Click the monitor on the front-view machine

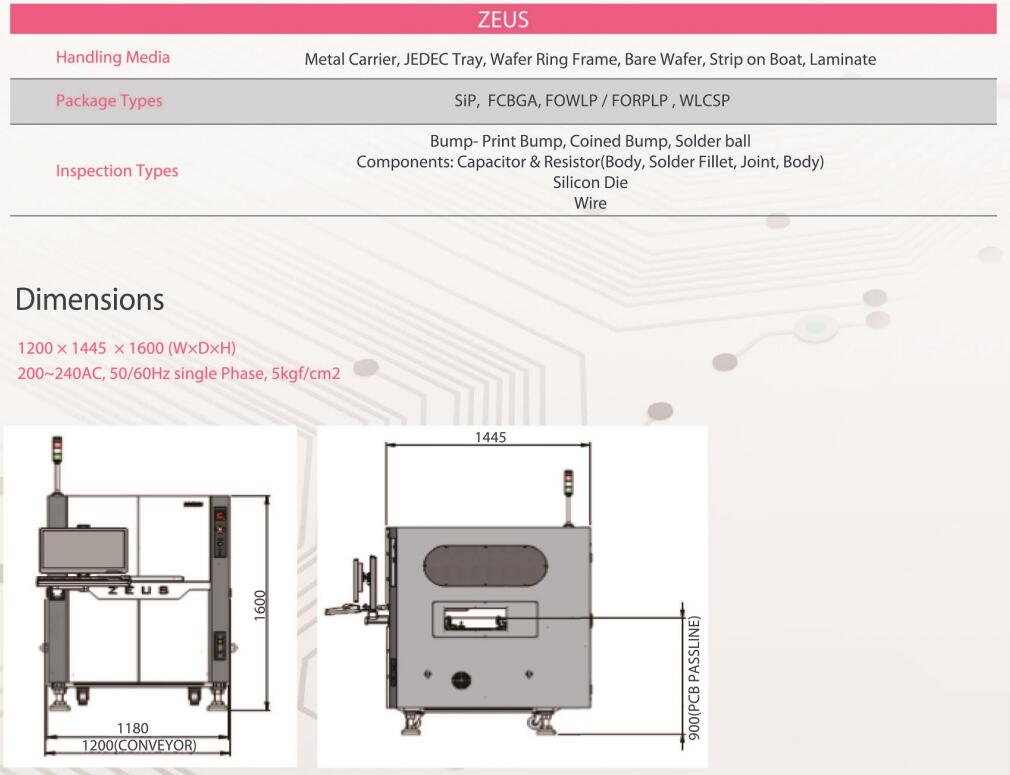84,550
